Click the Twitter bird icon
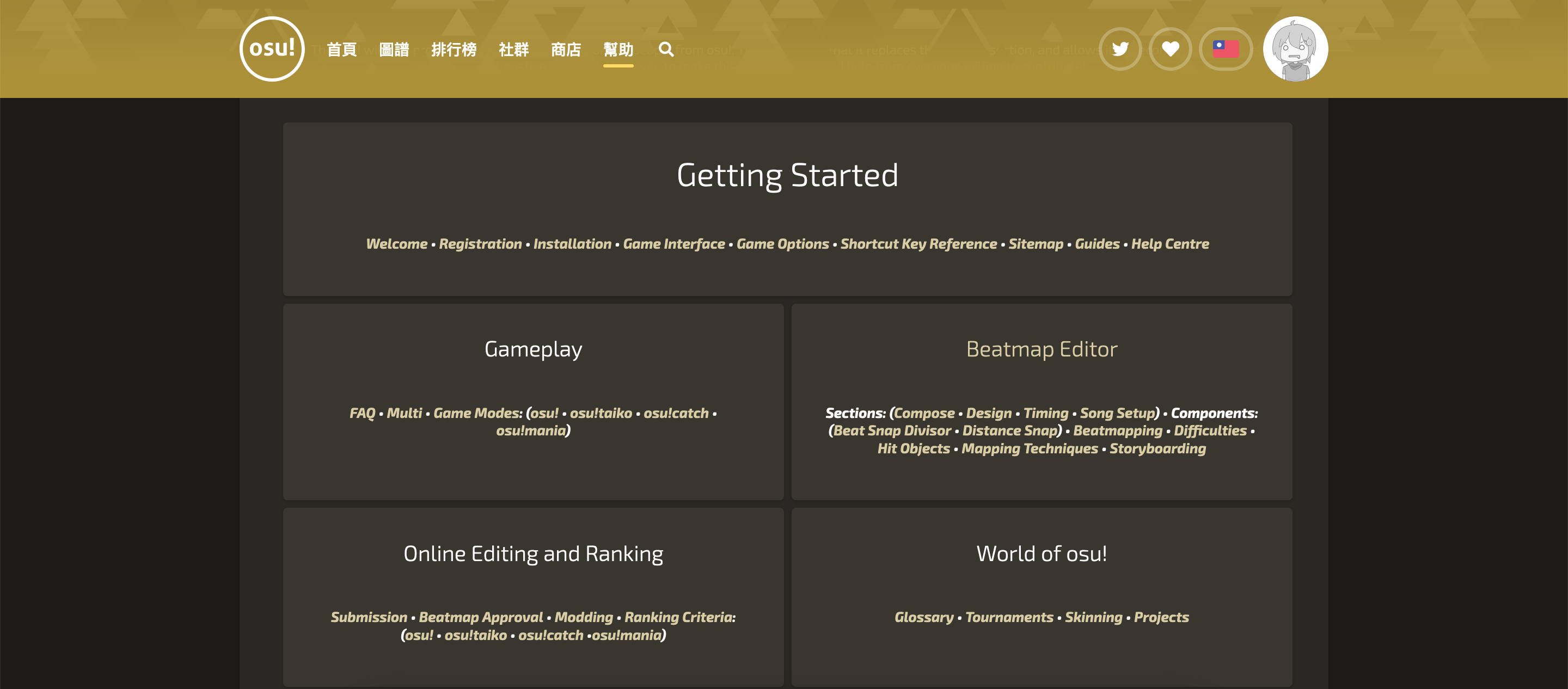 (x=1120, y=48)
